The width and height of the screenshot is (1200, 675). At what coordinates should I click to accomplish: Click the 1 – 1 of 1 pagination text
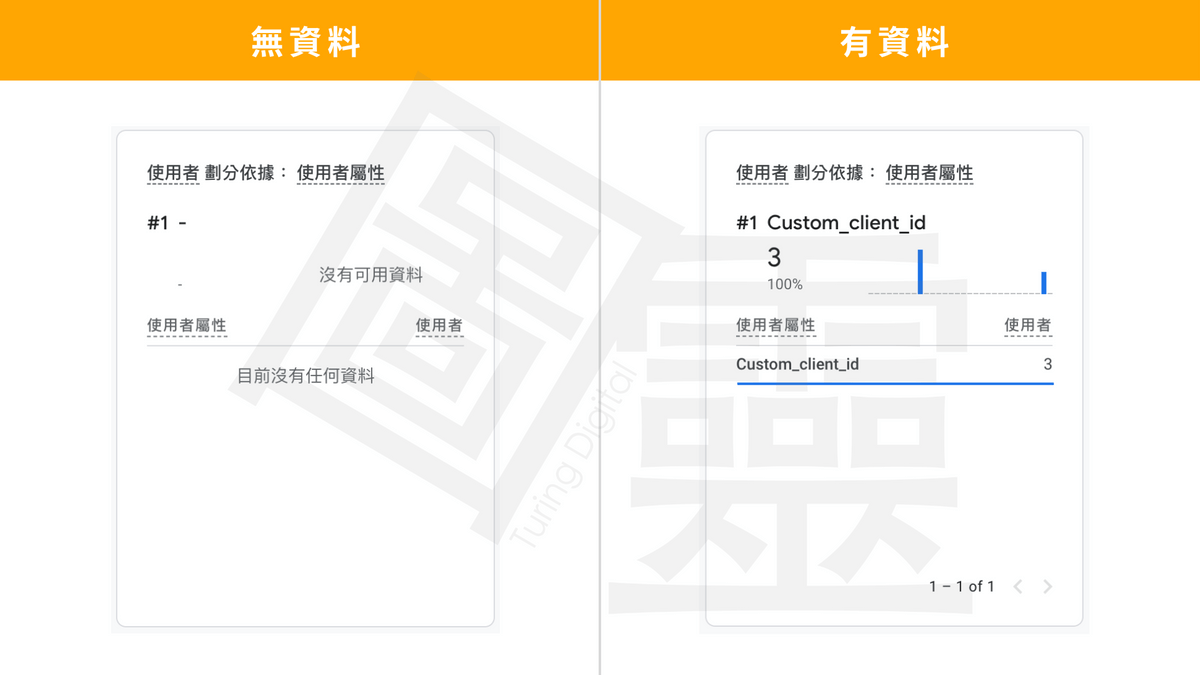coord(962,587)
